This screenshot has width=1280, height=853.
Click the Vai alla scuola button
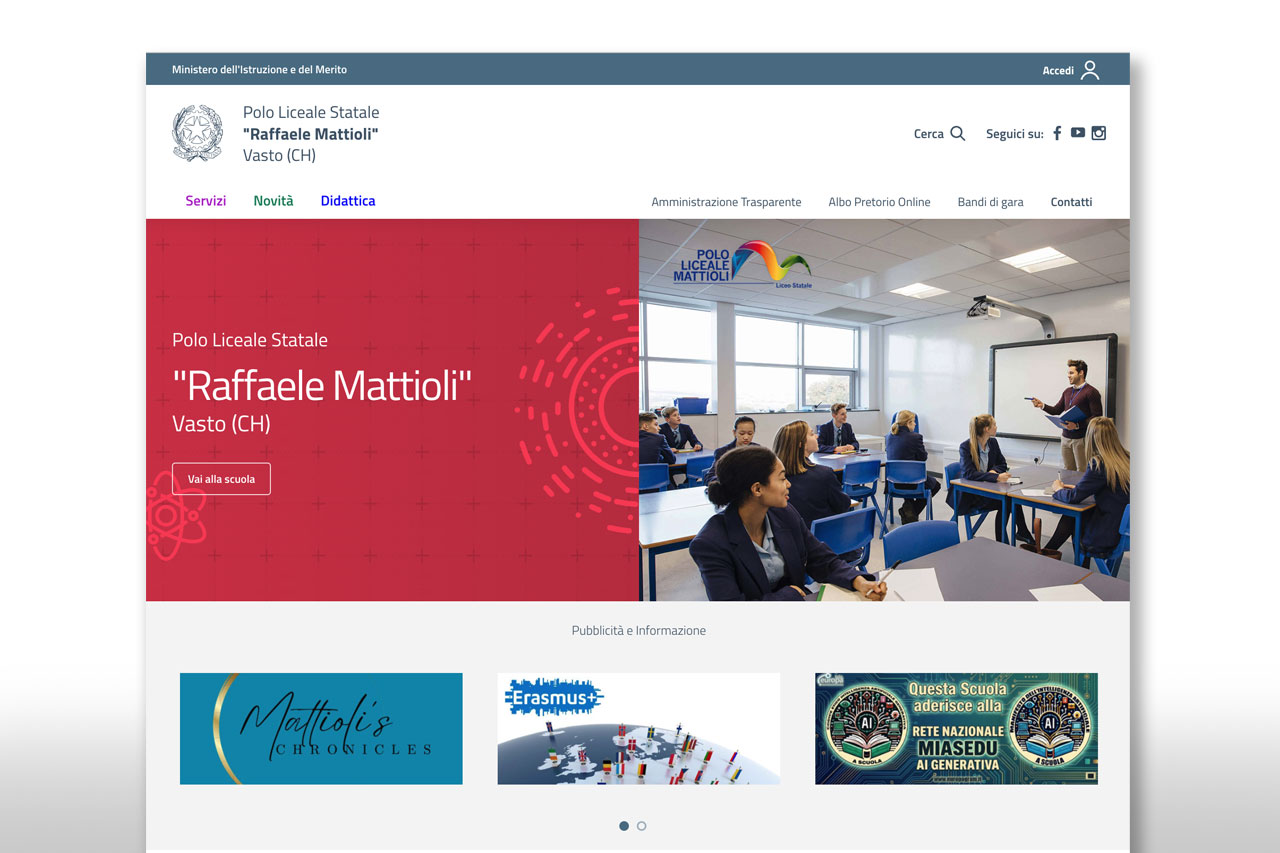[x=221, y=479]
